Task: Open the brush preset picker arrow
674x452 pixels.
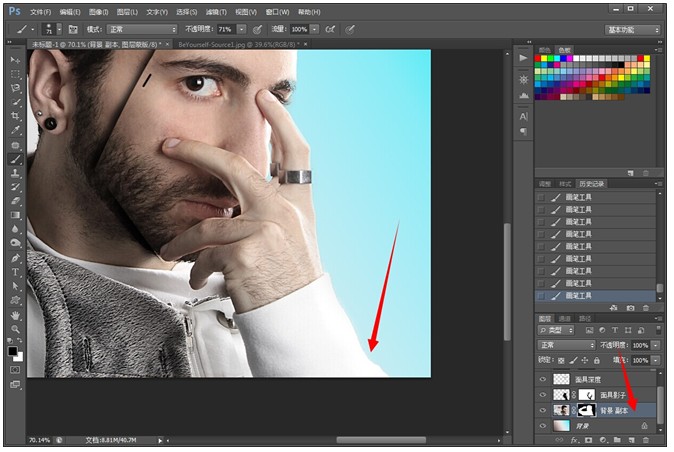Action: (x=59, y=29)
